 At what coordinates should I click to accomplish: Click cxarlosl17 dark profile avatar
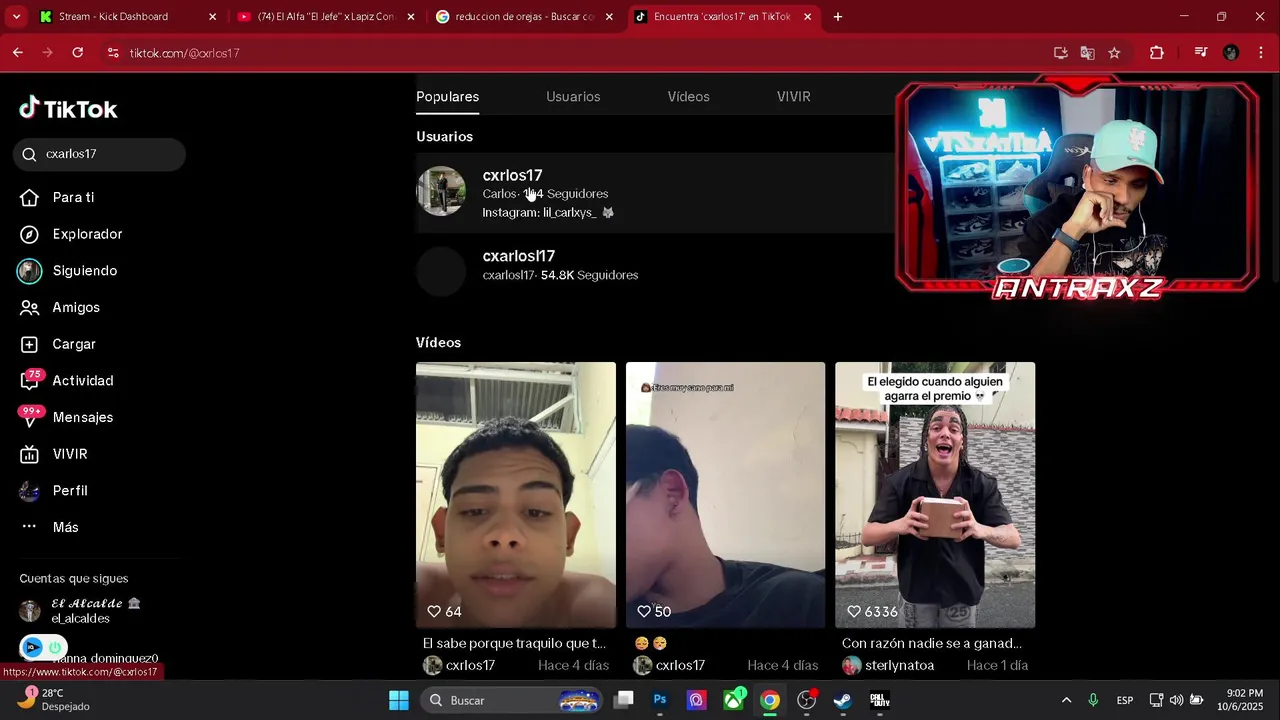point(441,271)
